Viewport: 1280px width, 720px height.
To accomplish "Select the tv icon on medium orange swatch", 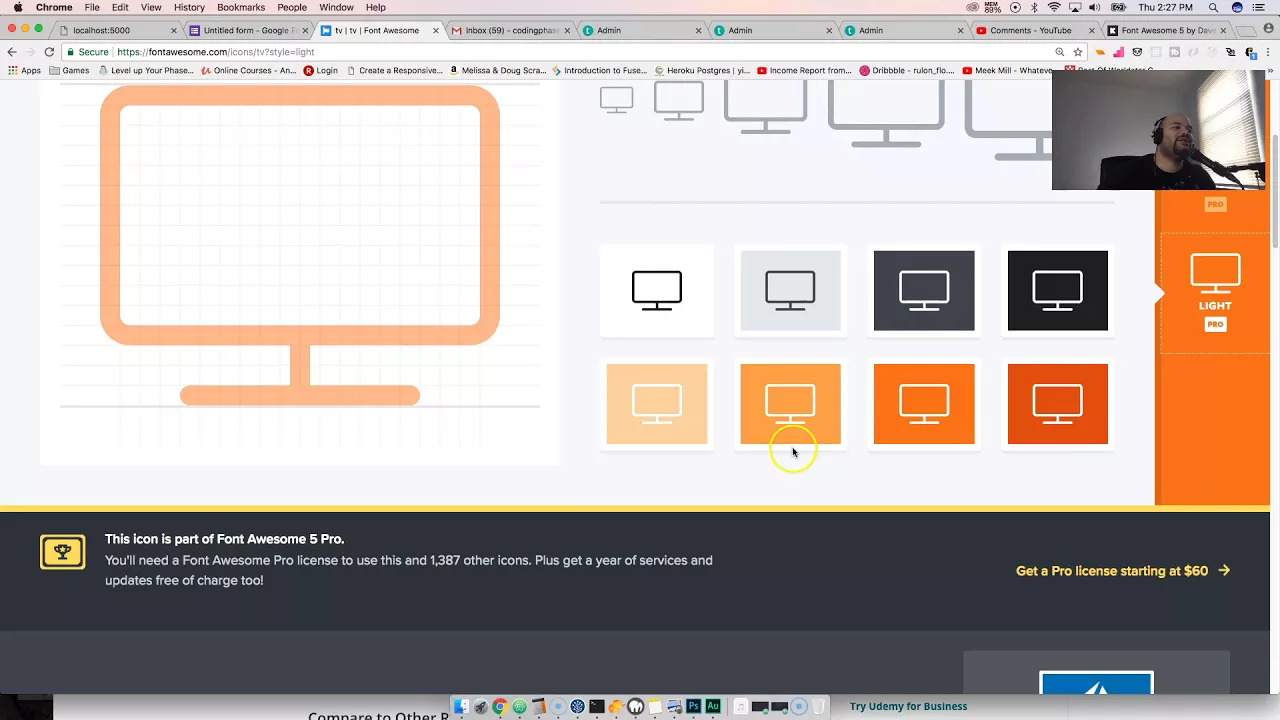I will pyautogui.click(x=790, y=404).
